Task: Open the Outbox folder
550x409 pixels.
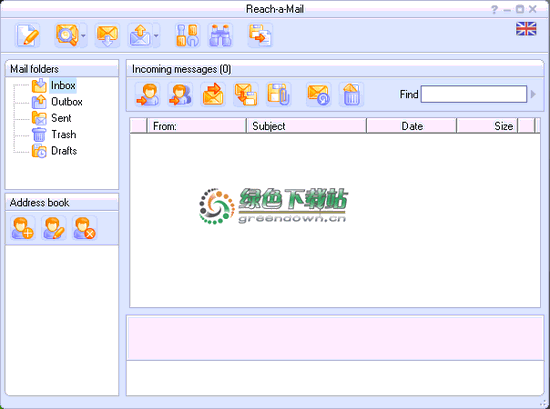Action: (x=67, y=102)
